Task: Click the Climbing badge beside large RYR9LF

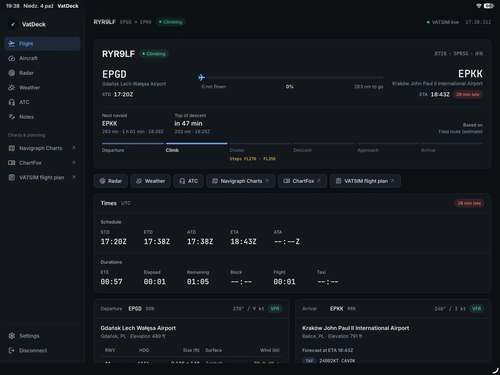Action: (x=154, y=54)
